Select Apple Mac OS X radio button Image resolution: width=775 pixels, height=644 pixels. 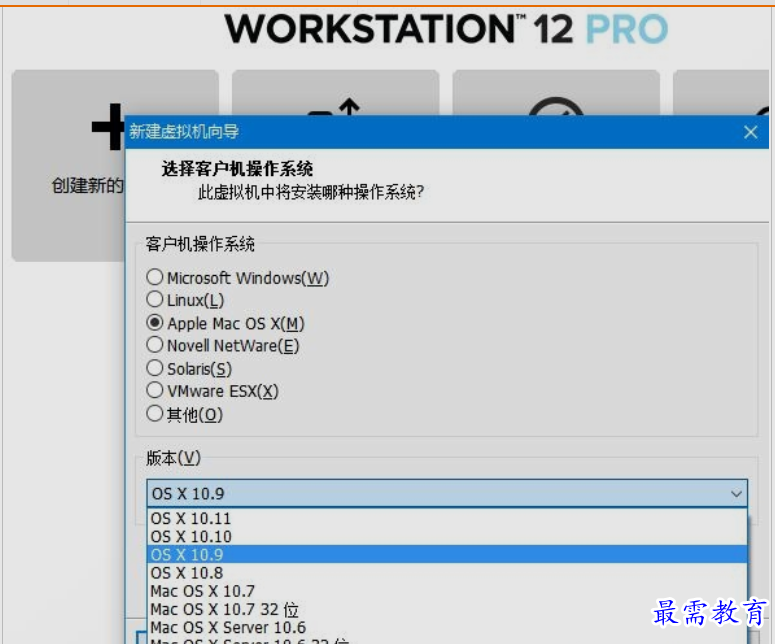(155, 323)
